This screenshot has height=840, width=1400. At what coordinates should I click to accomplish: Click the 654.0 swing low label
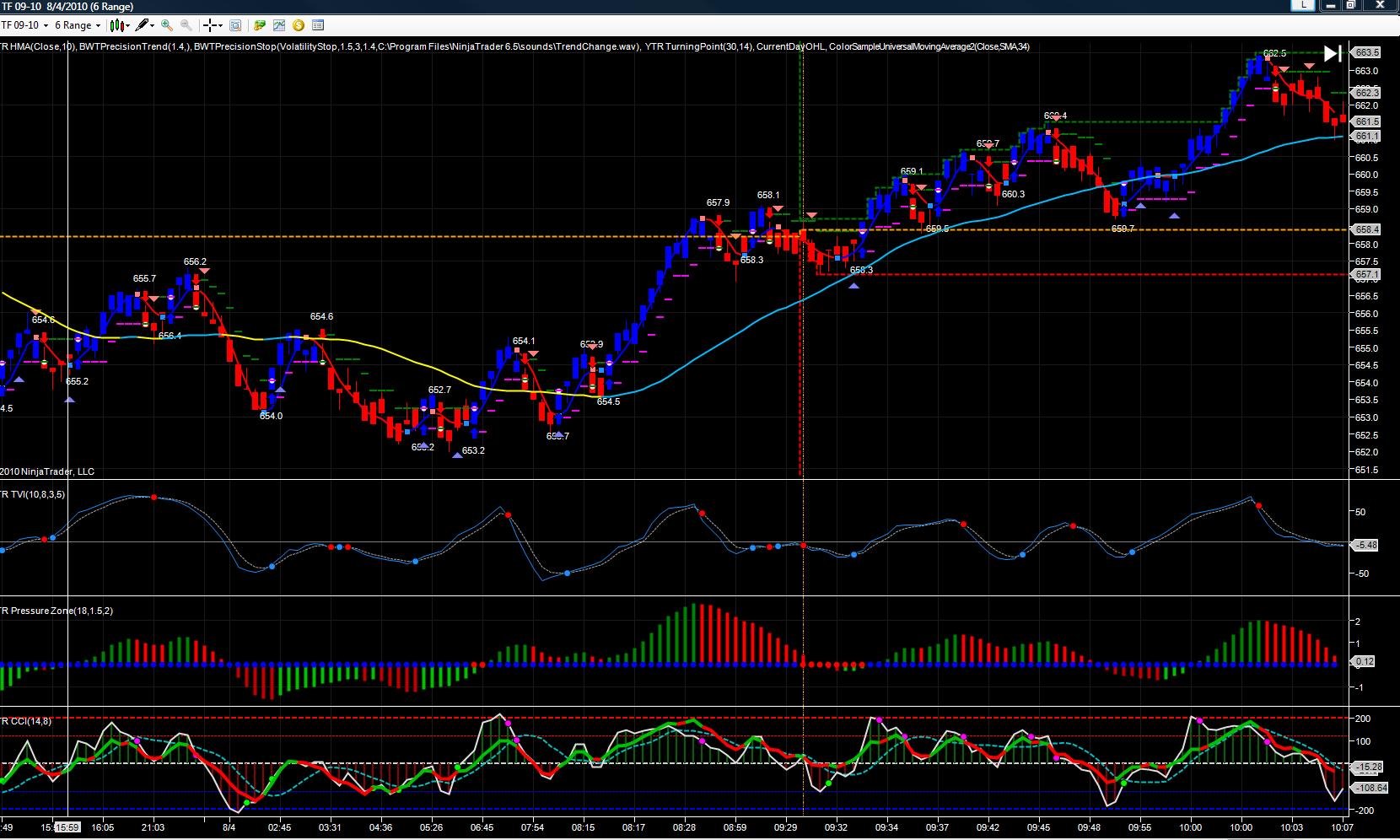click(271, 416)
